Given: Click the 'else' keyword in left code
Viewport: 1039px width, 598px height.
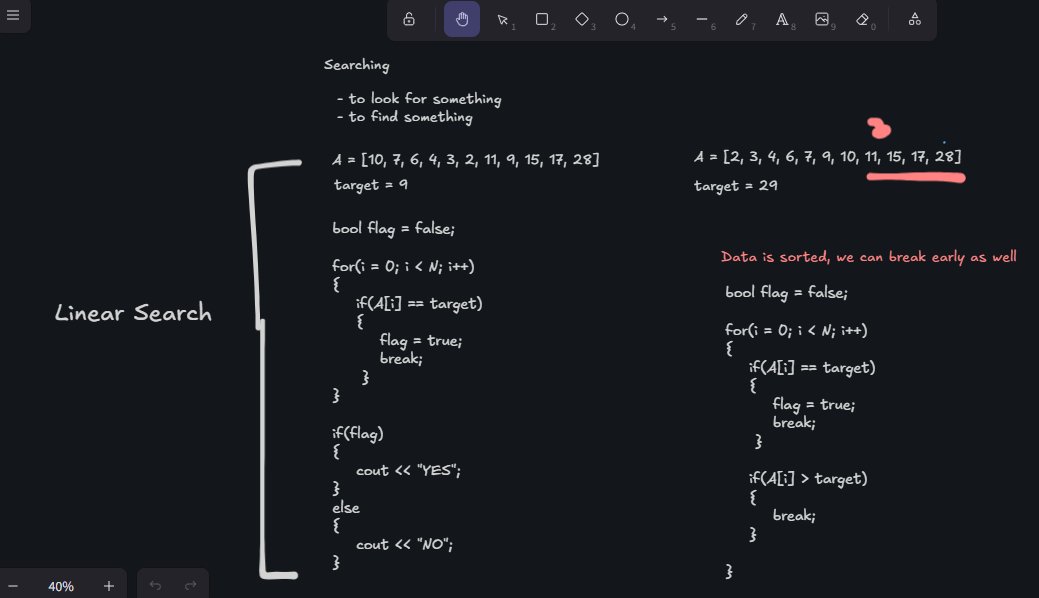Looking at the screenshot, I should (x=346, y=508).
